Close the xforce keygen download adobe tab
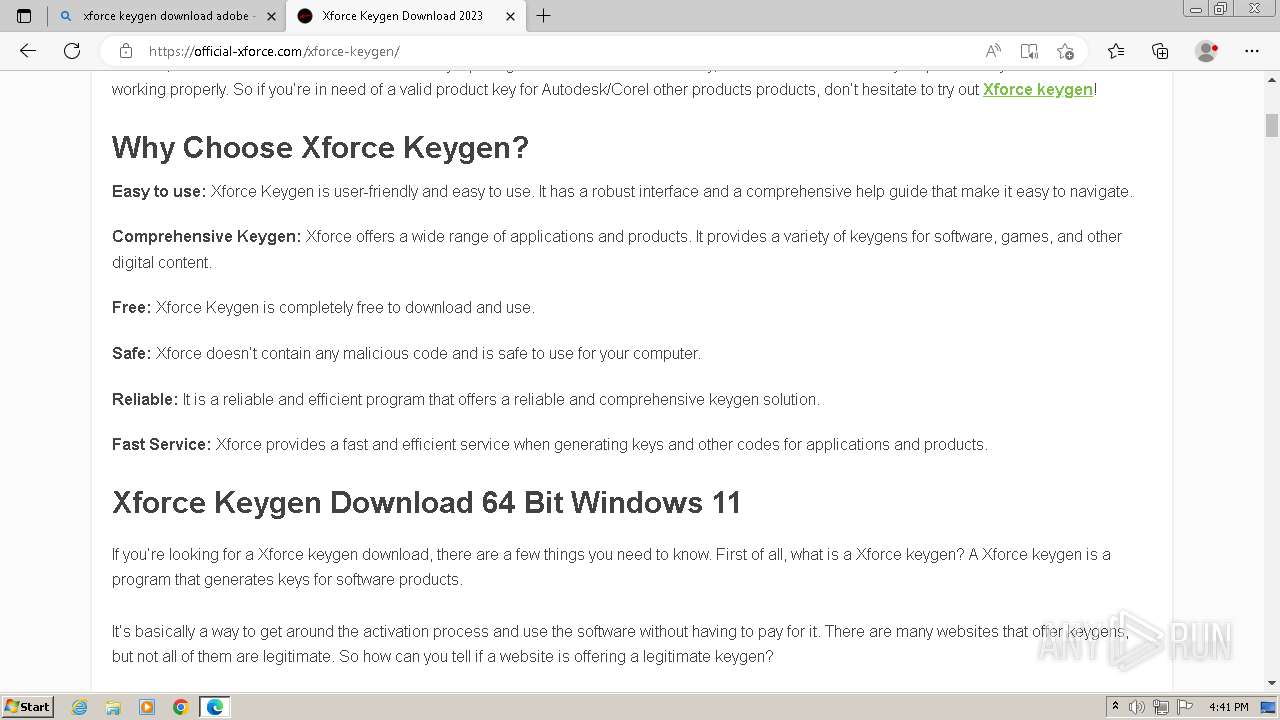 (271, 16)
